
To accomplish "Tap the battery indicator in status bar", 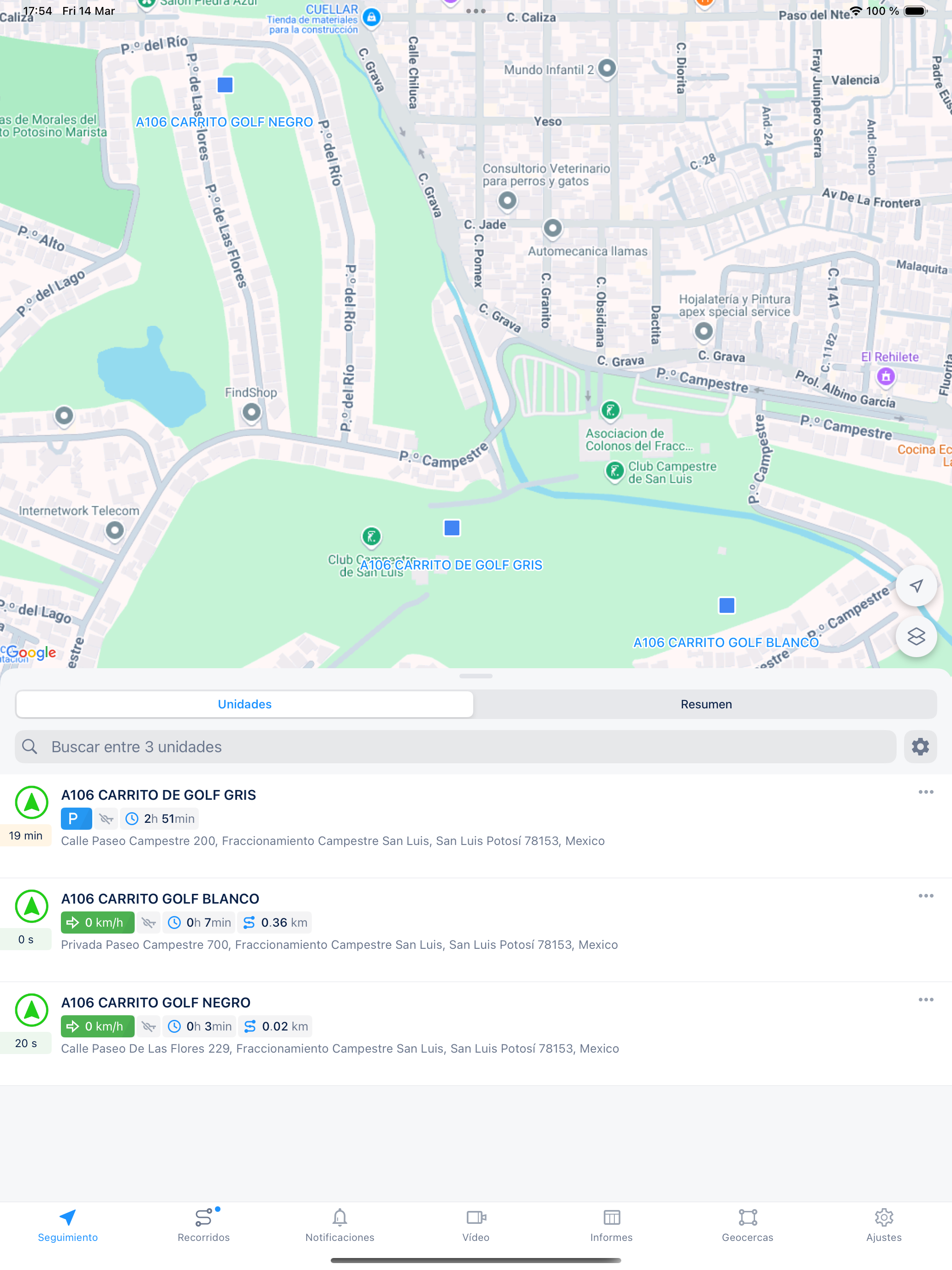I will pos(916,11).
